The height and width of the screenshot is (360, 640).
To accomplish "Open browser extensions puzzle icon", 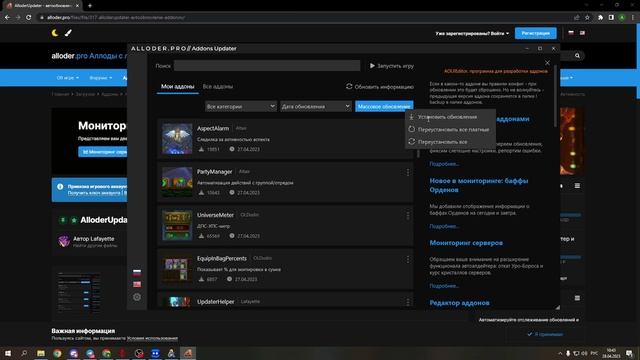I will pyautogui.click(x=600, y=18).
